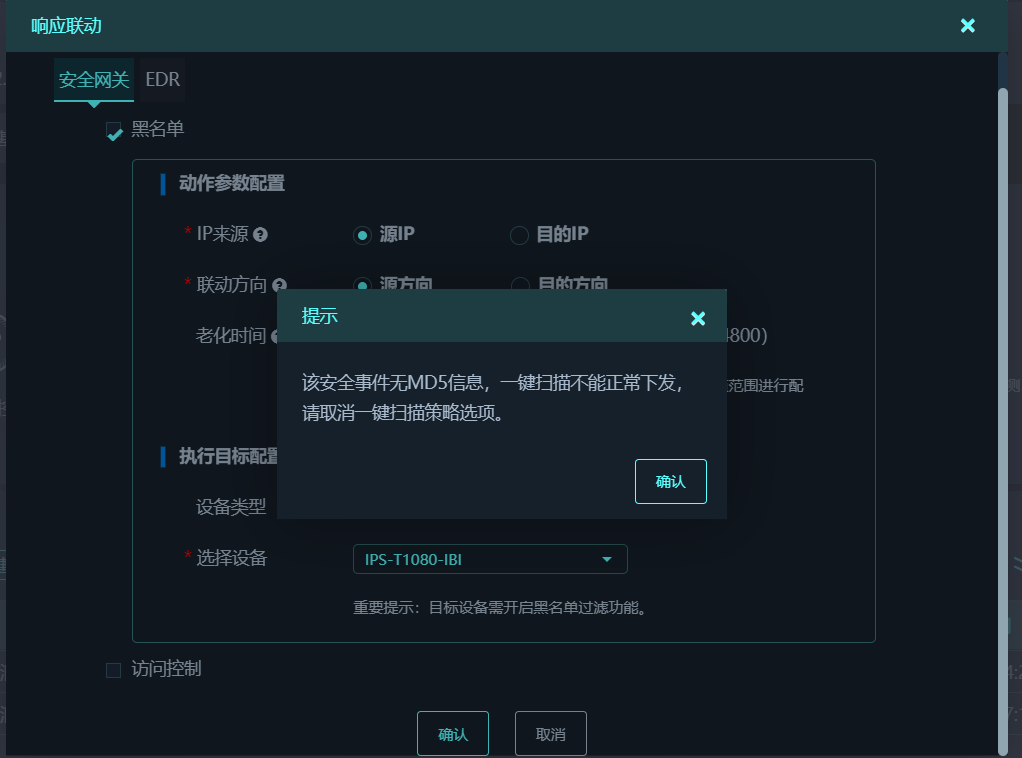Click the 选择设备 label
The width and height of the screenshot is (1022, 758).
[x=231, y=558]
